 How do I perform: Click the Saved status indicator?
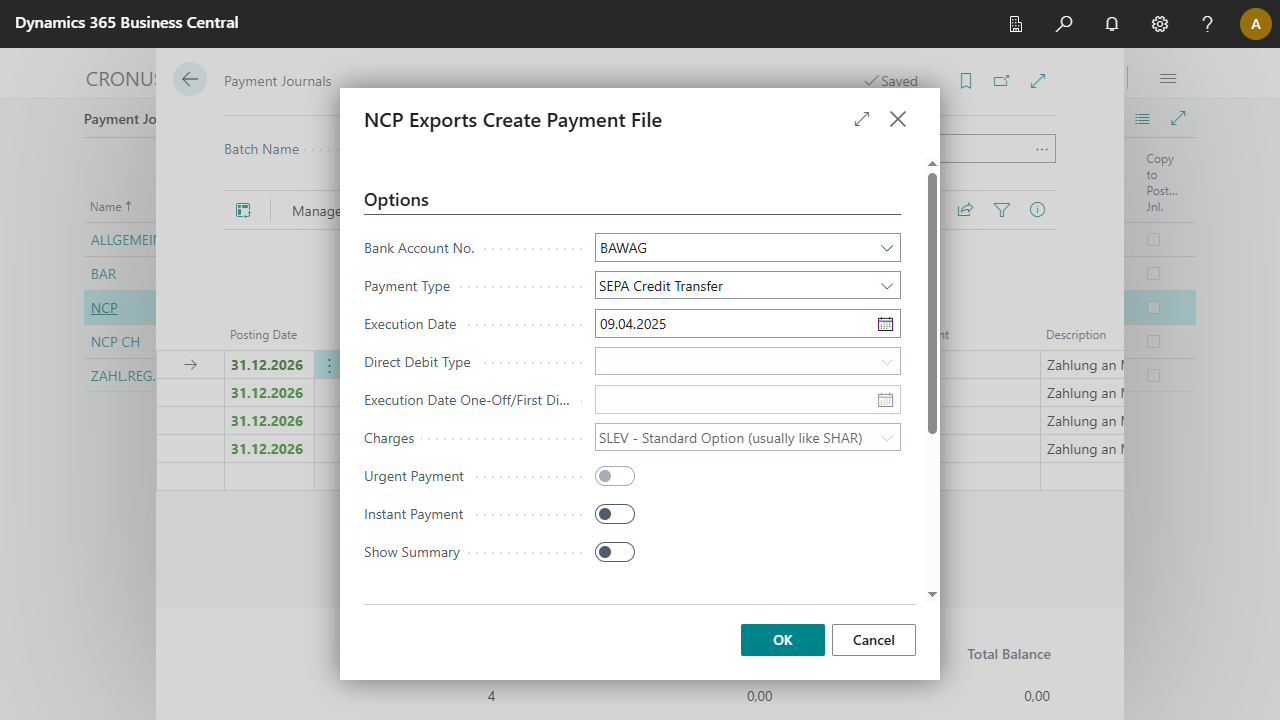click(891, 81)
